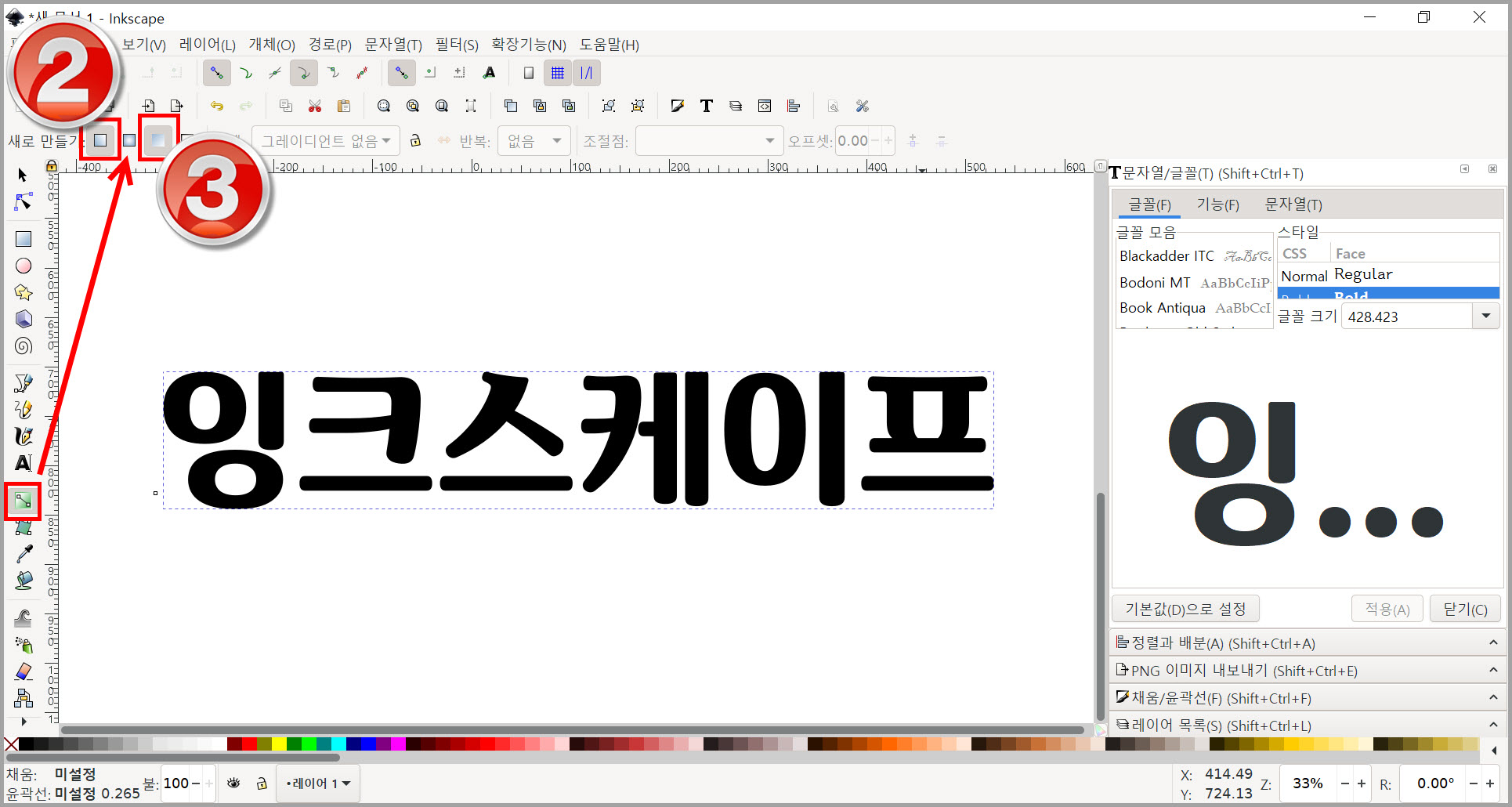
Task: Open the XML editor icon
Action: coord(765,106)
